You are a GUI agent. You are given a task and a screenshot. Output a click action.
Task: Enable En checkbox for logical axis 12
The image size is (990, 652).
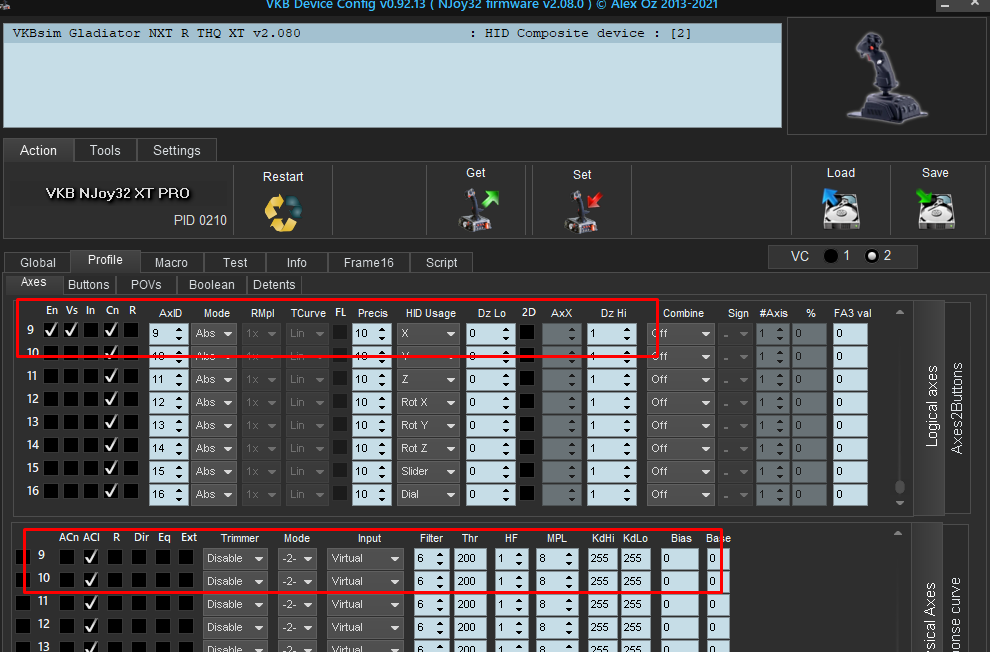point(51,399)
